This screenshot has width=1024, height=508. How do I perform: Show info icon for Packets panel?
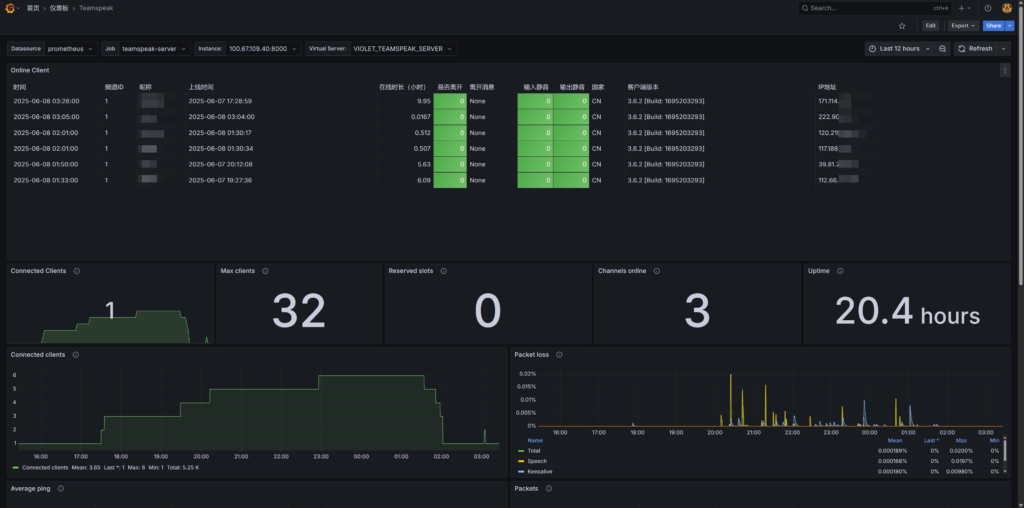click(x=549, y=488)
